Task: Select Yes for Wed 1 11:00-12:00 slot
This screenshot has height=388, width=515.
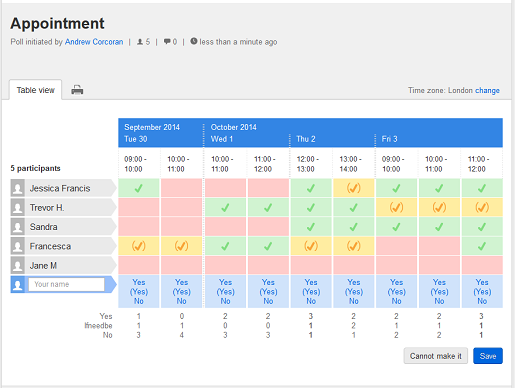Action: [268, 282]
